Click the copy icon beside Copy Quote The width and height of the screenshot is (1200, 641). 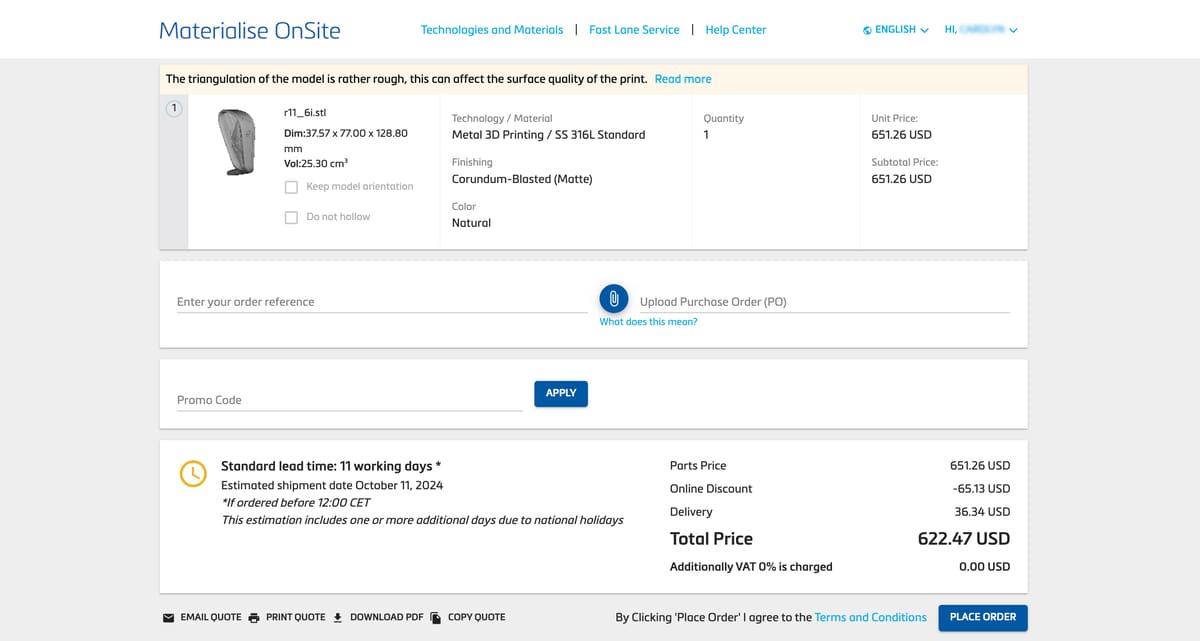(435, 618)
